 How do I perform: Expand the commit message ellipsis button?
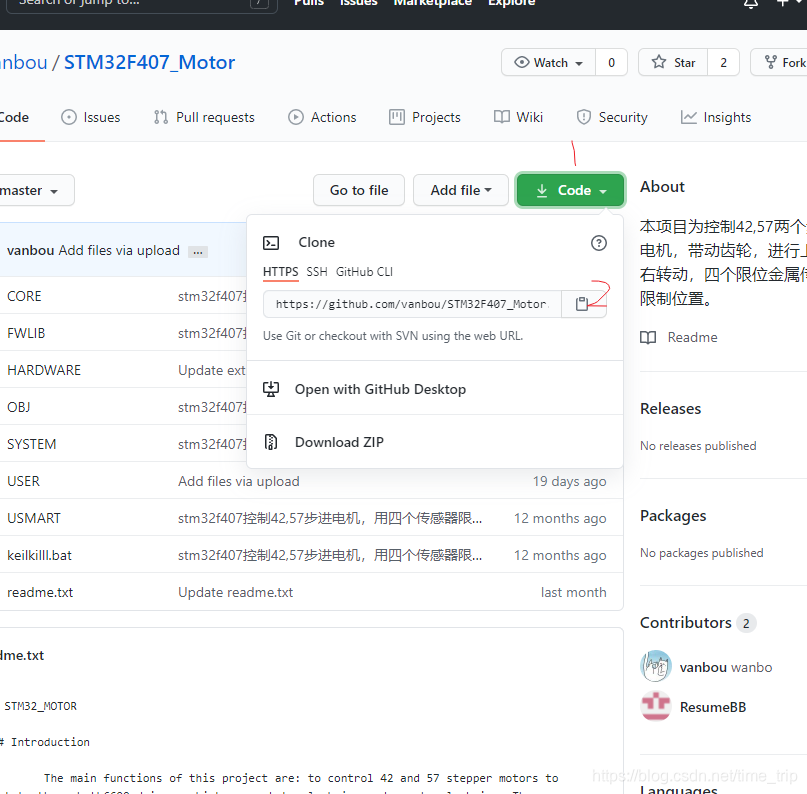(198, 252)
